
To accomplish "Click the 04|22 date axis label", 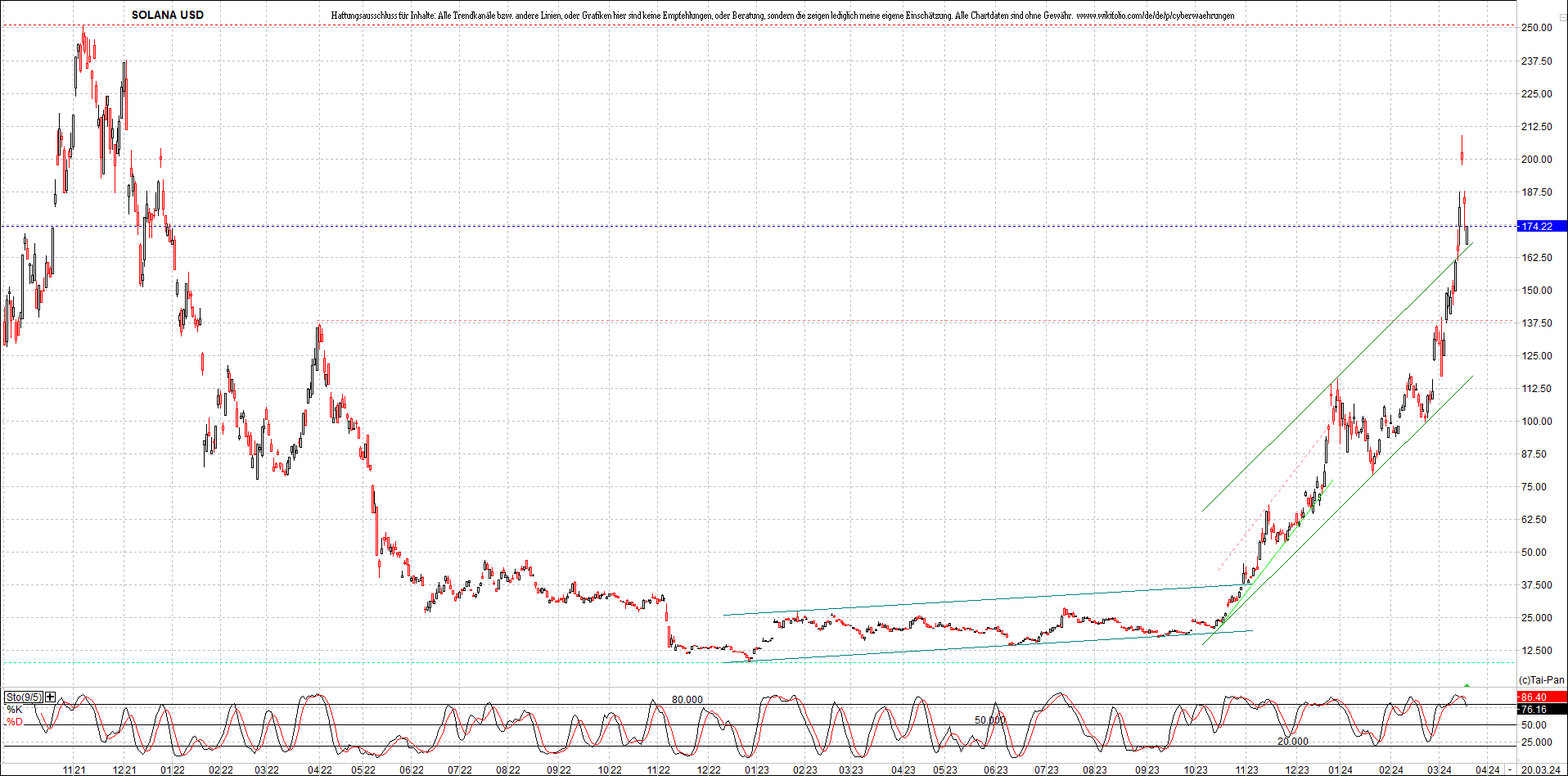I will (320, 770).
